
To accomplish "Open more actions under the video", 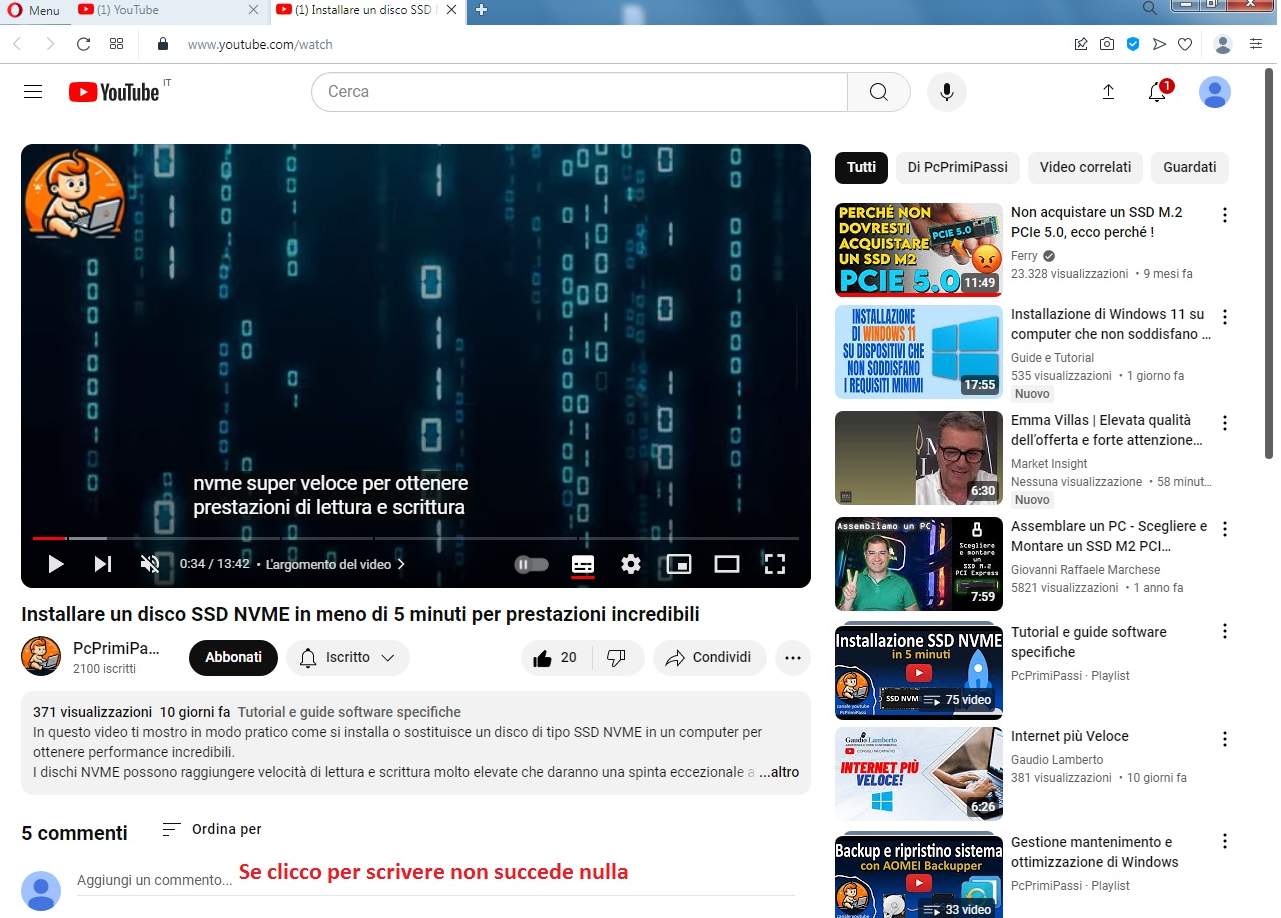I will [x=793, y=658].
